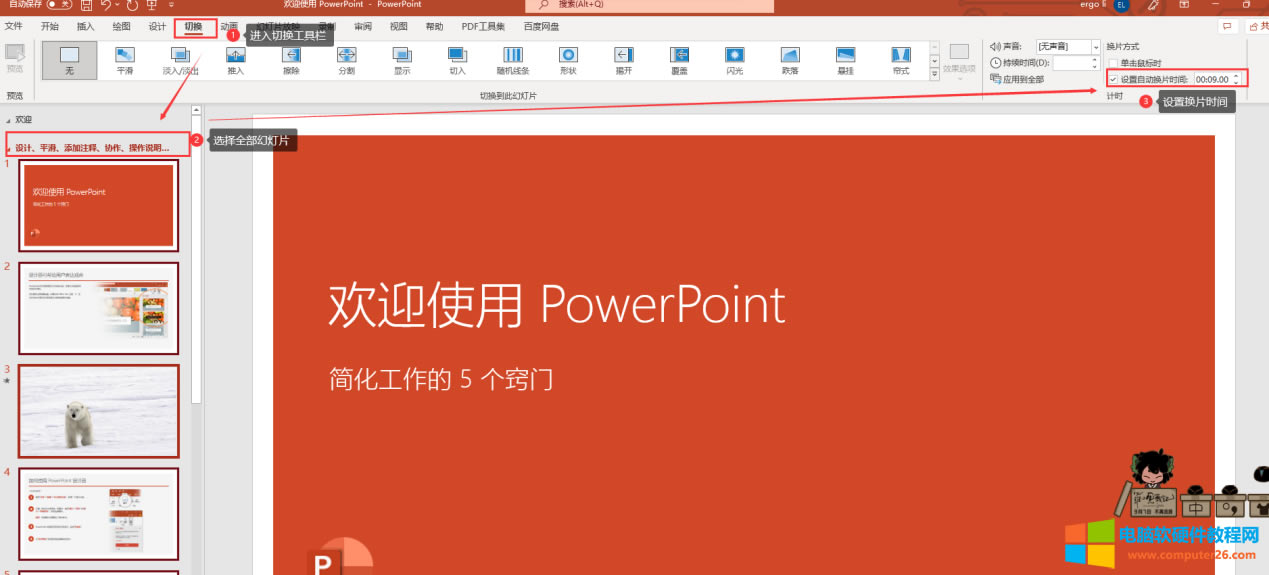Image resolution: width=1269 pixels, height=575 pixels.
Task: Open the 声音 sound dropdown
Action: (x=1095, y=47)
